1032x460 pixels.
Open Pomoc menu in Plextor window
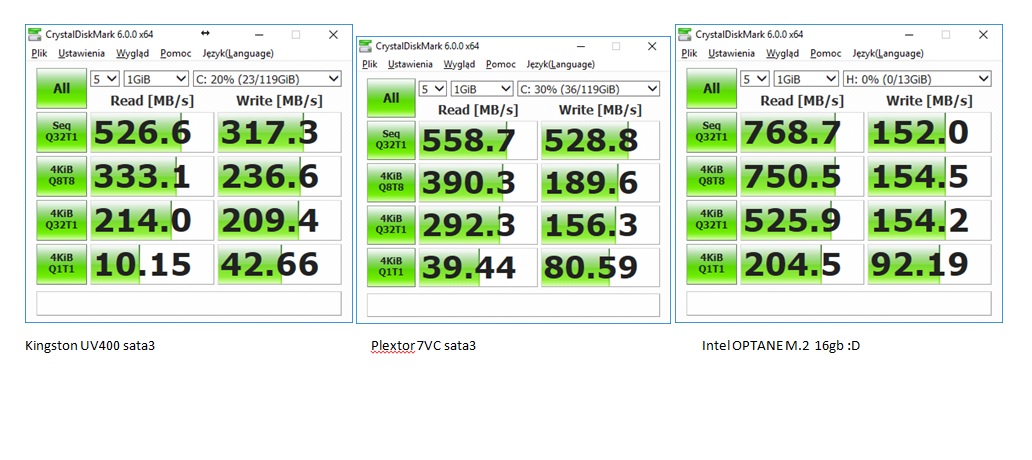point(500,64)
